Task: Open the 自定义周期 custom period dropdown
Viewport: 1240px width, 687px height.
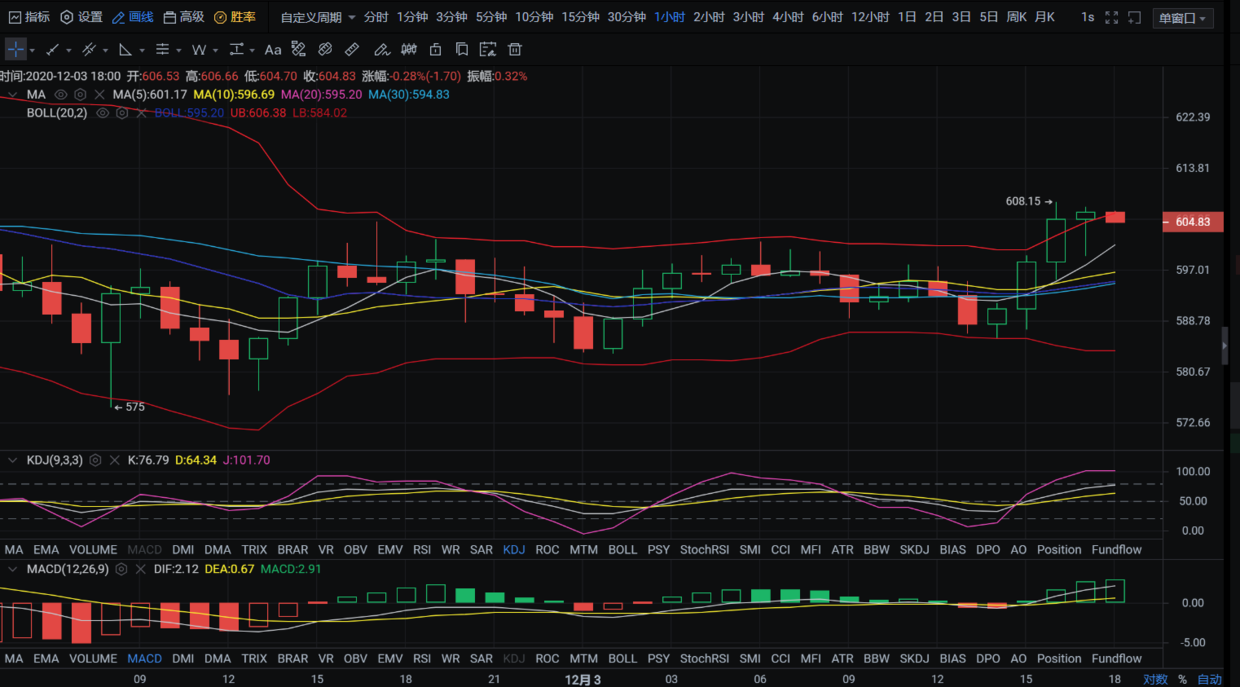Action: coord(318,18)
